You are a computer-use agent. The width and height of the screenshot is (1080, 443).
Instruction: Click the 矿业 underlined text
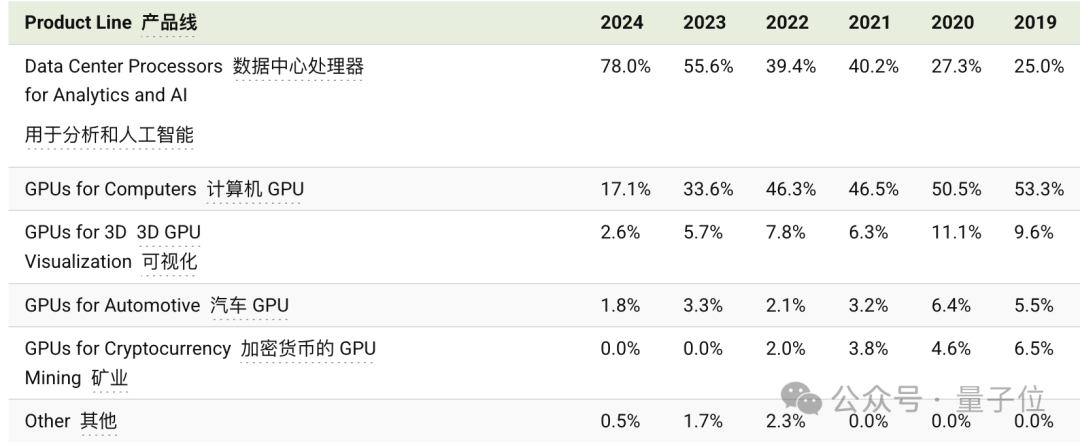click(x=109, y=378)
